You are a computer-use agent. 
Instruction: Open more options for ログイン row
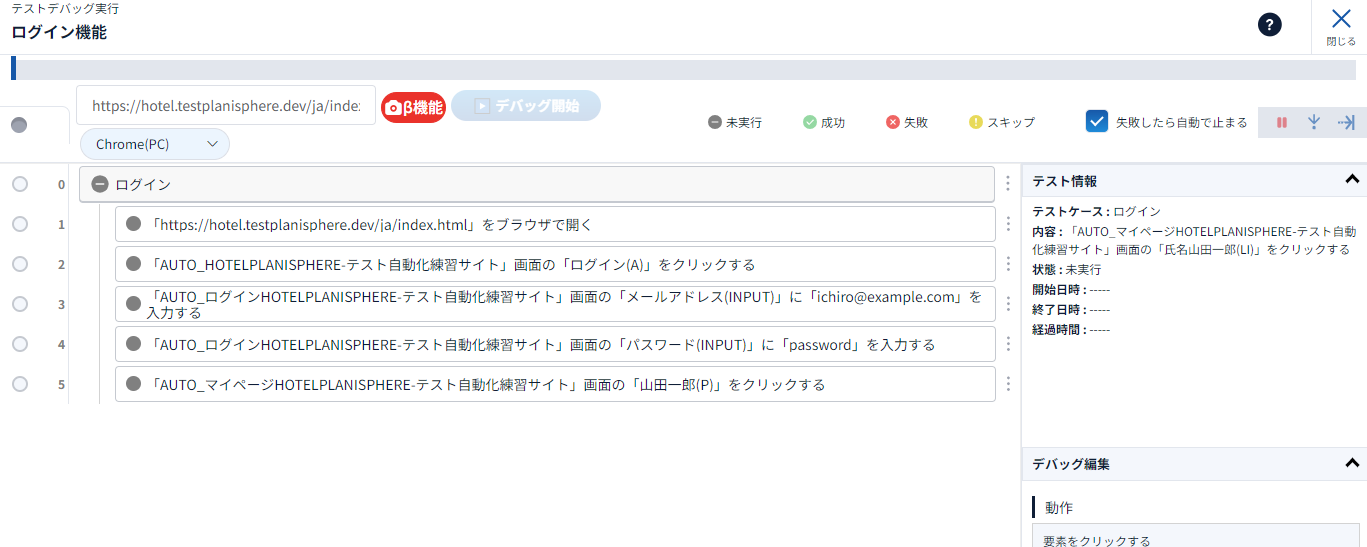1008,184
